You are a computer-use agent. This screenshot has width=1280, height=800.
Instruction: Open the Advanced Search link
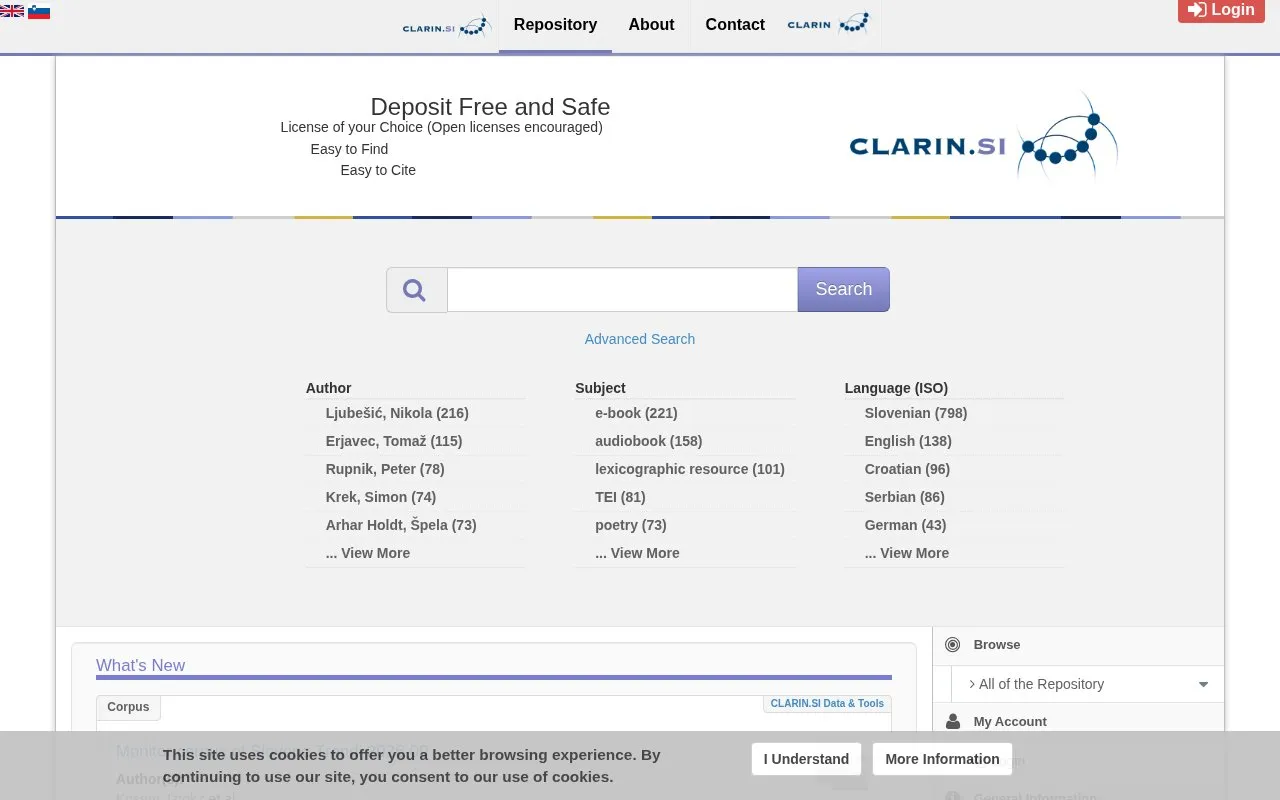pos(640,339)
